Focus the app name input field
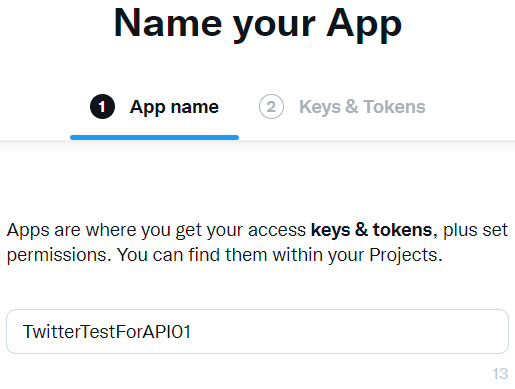The image size is (515, 389). point(257,331)
